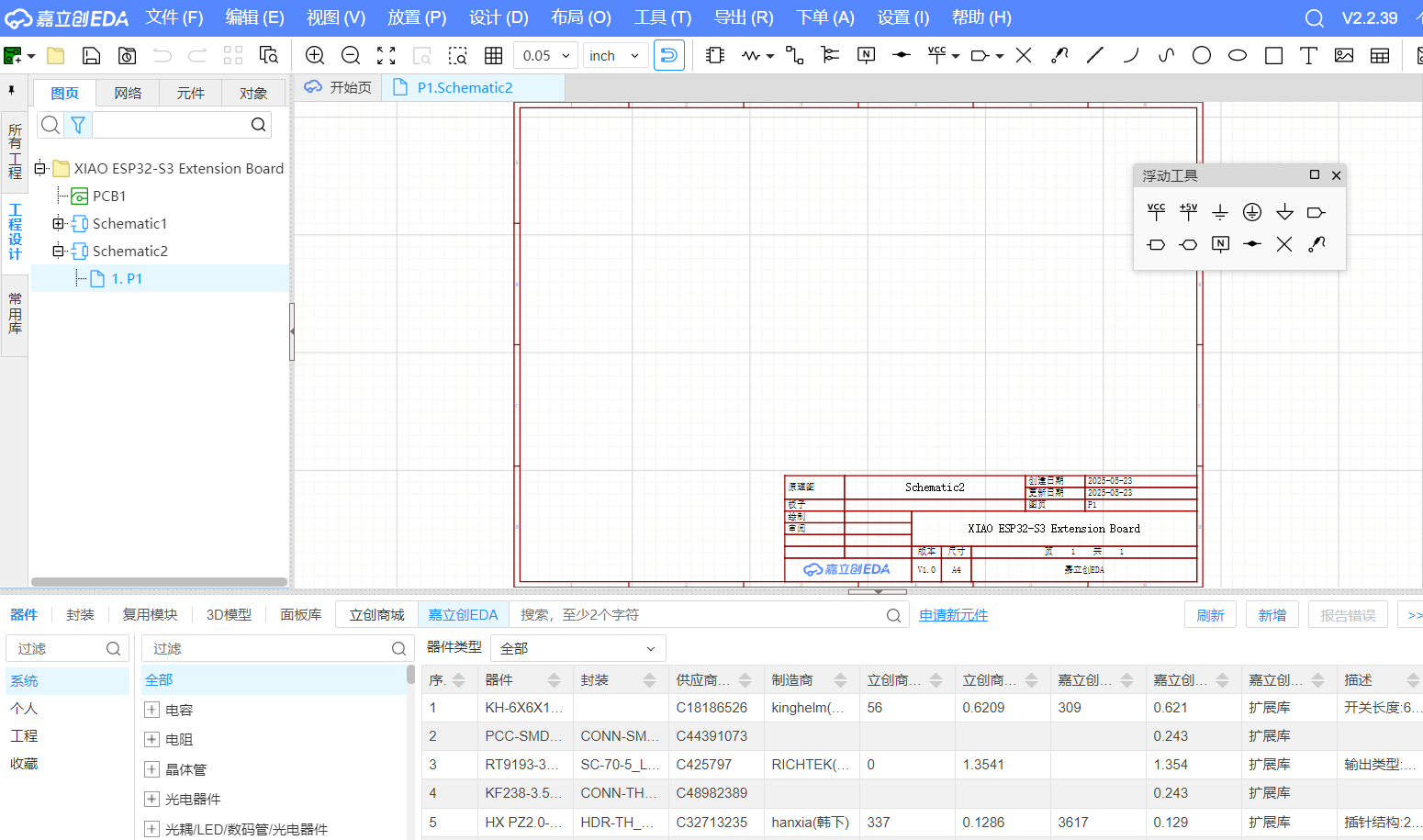Click the Zoom Out magnifier icon

(351, 55)
